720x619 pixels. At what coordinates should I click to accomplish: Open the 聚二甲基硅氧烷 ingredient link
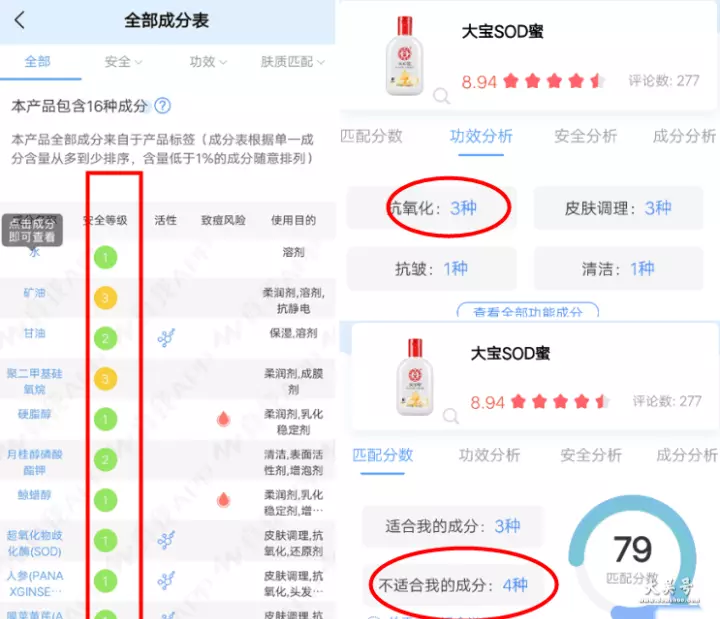[34, 381]
